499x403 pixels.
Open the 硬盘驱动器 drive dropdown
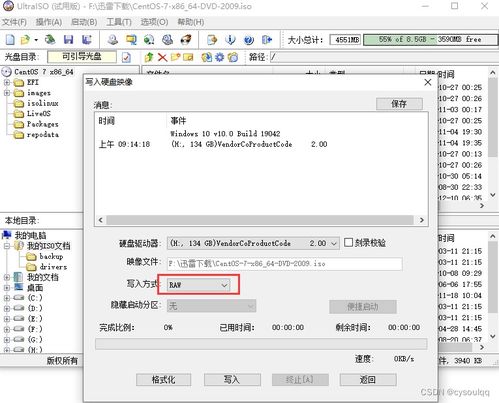253,243
